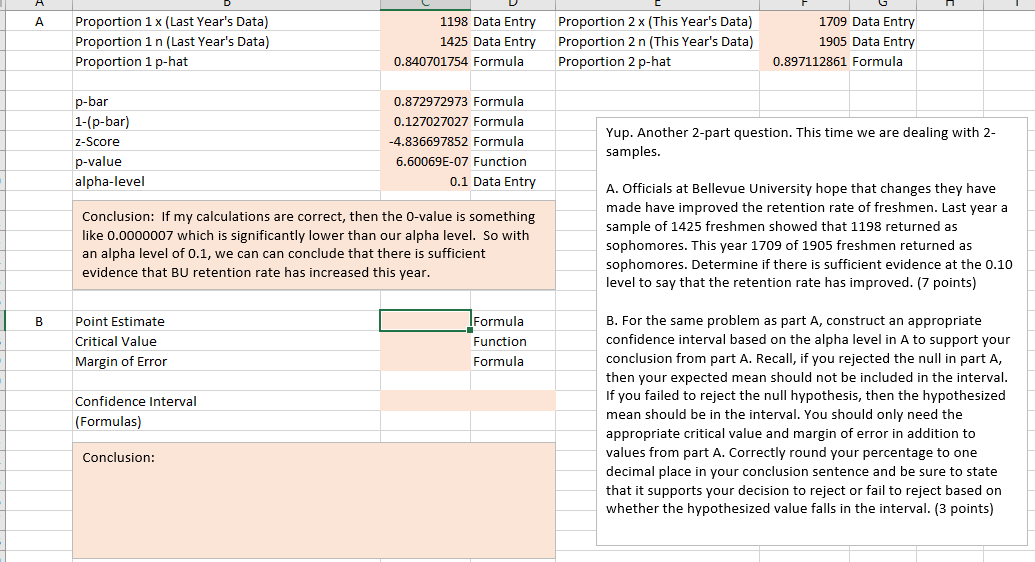Image resolution: width=1035 pixels, height=562 pixels.
Task: Click the Critical Value entry cell
Action: pos(425,341)
